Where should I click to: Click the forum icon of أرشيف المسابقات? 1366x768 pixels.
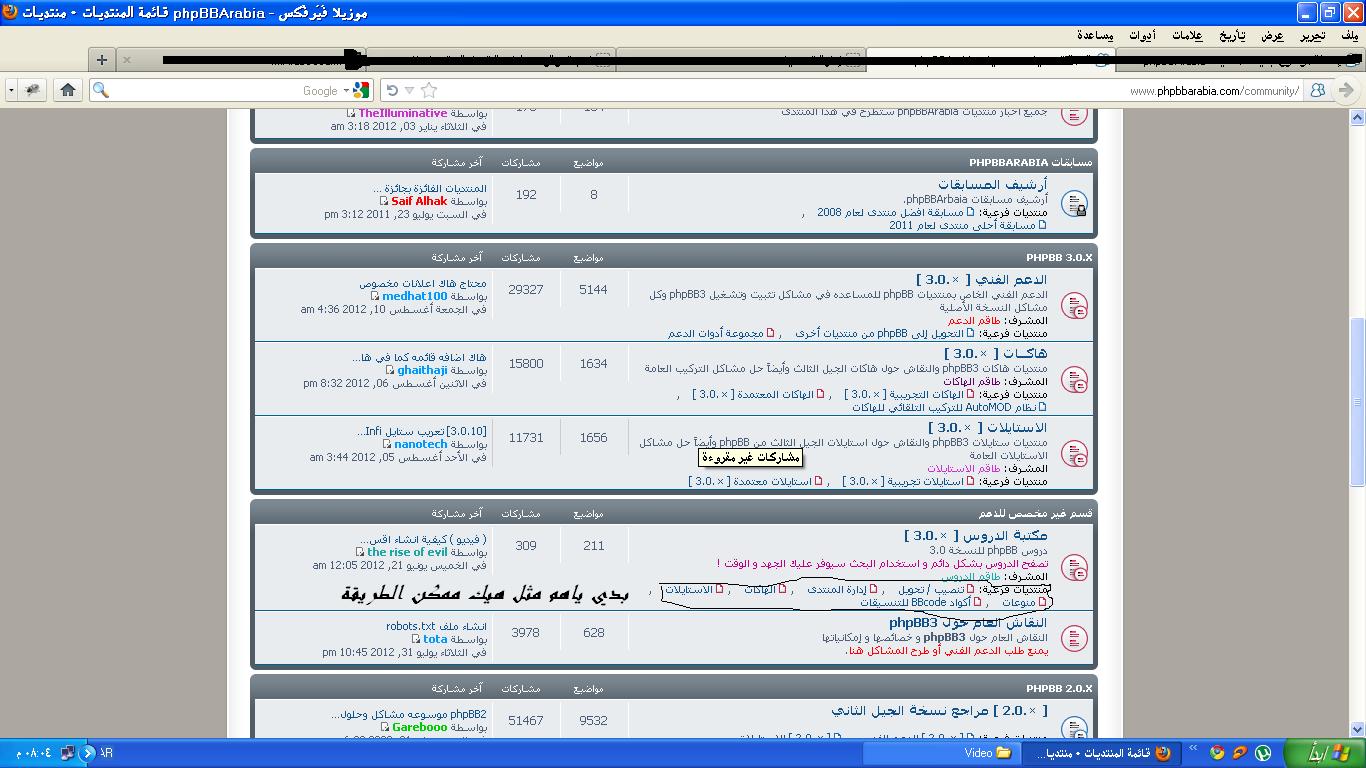1074,204
